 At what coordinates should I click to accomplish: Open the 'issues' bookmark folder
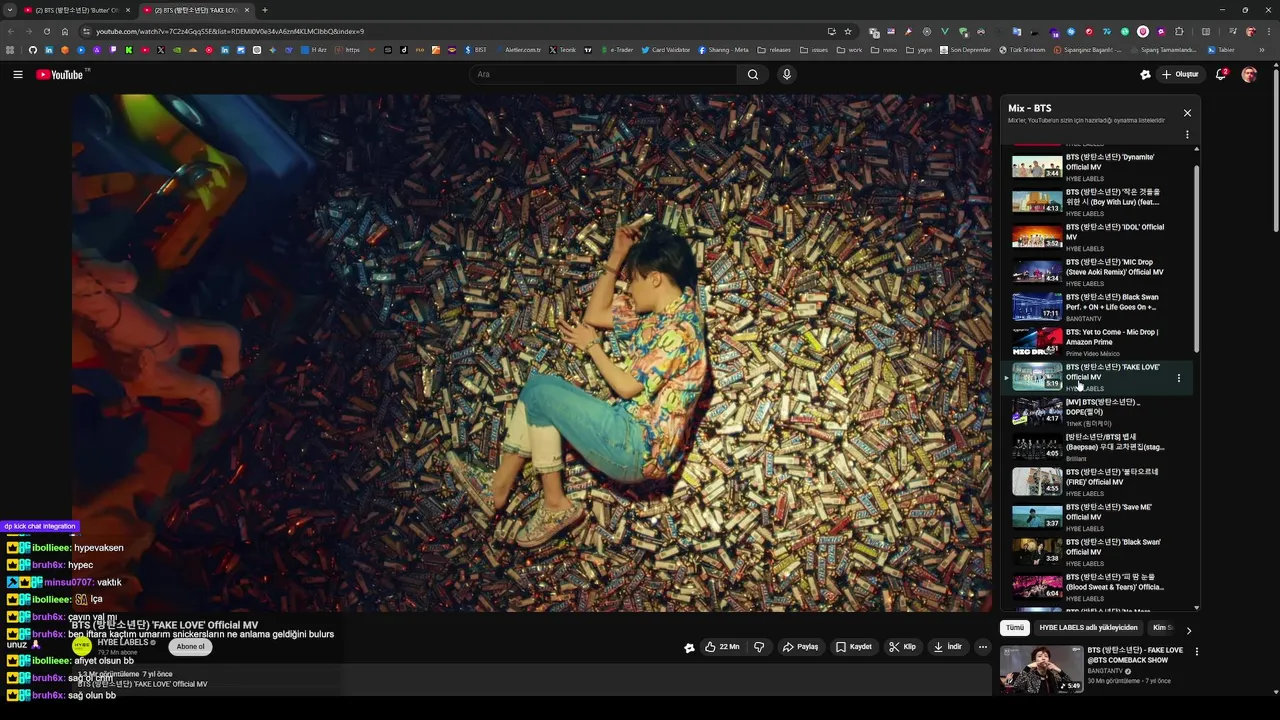coord(814,50)
